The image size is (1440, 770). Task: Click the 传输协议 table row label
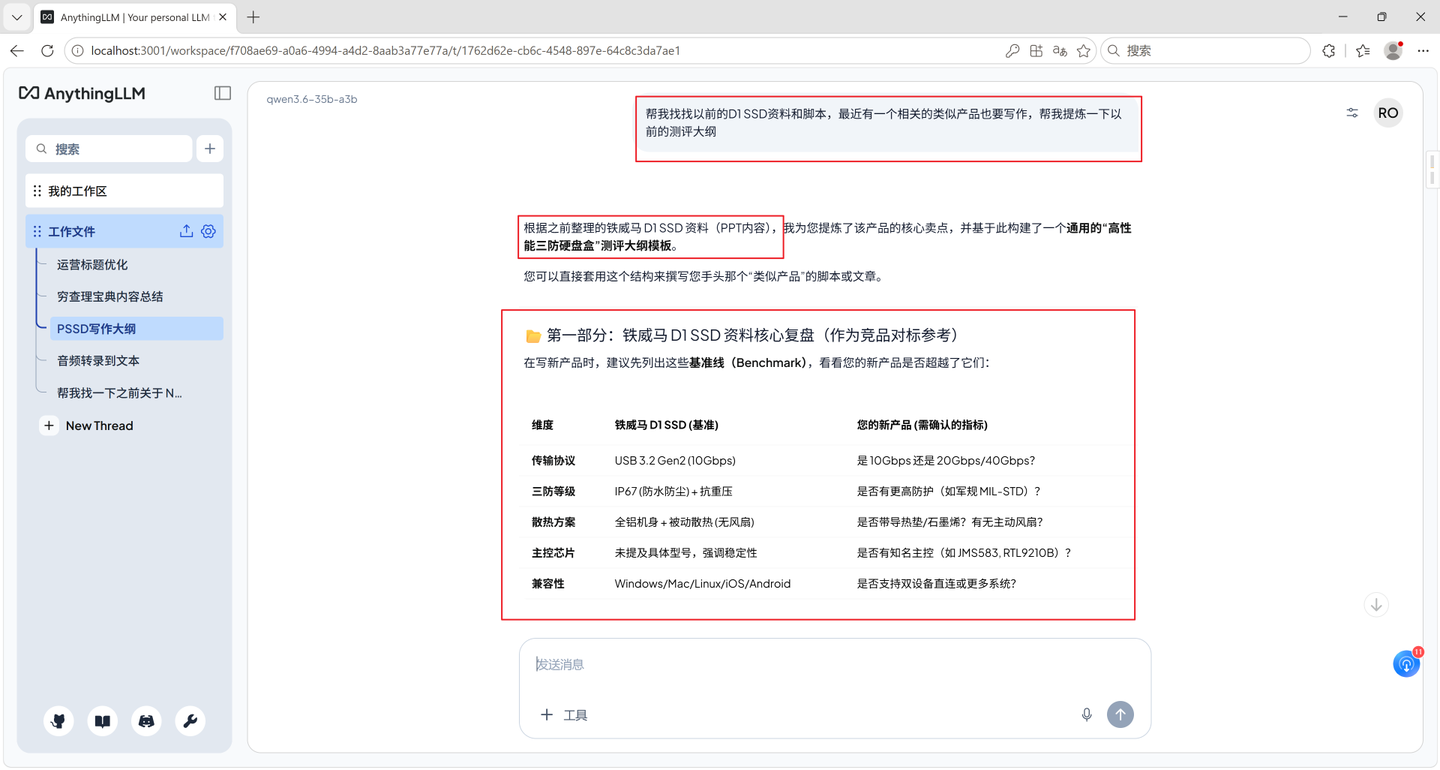[x=554, y=461]
